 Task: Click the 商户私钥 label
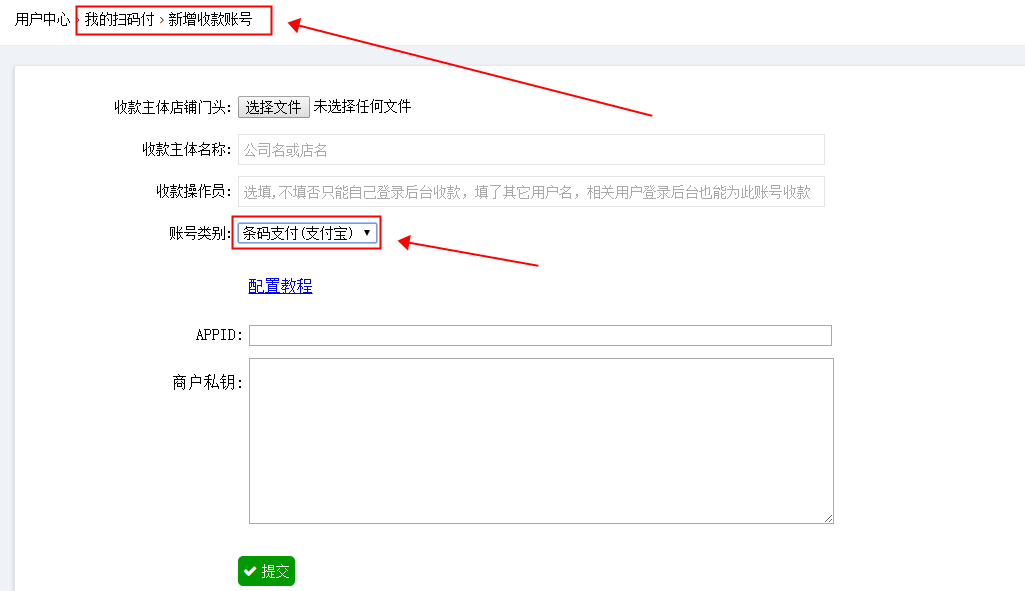click(x=207, y=382)
